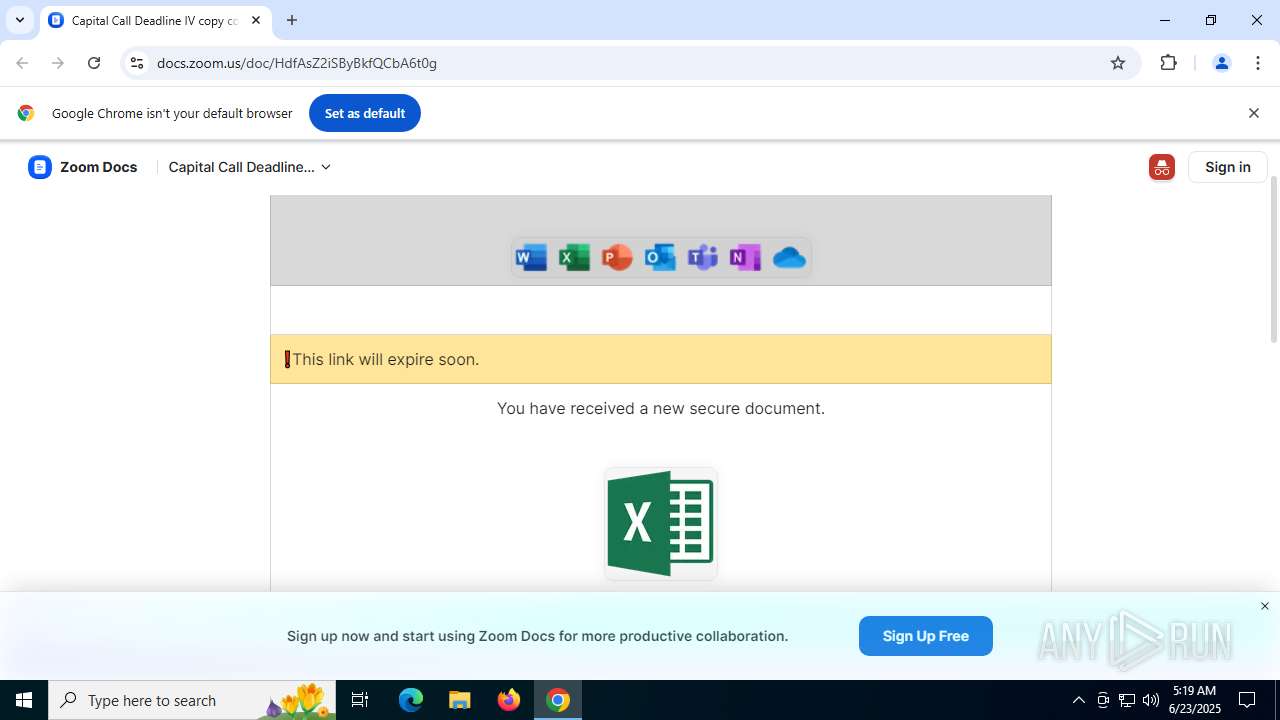Image resolution: width=1280 pixels, height=720 pixels.
Task: Click the taskbar search box
Action: 192,700
